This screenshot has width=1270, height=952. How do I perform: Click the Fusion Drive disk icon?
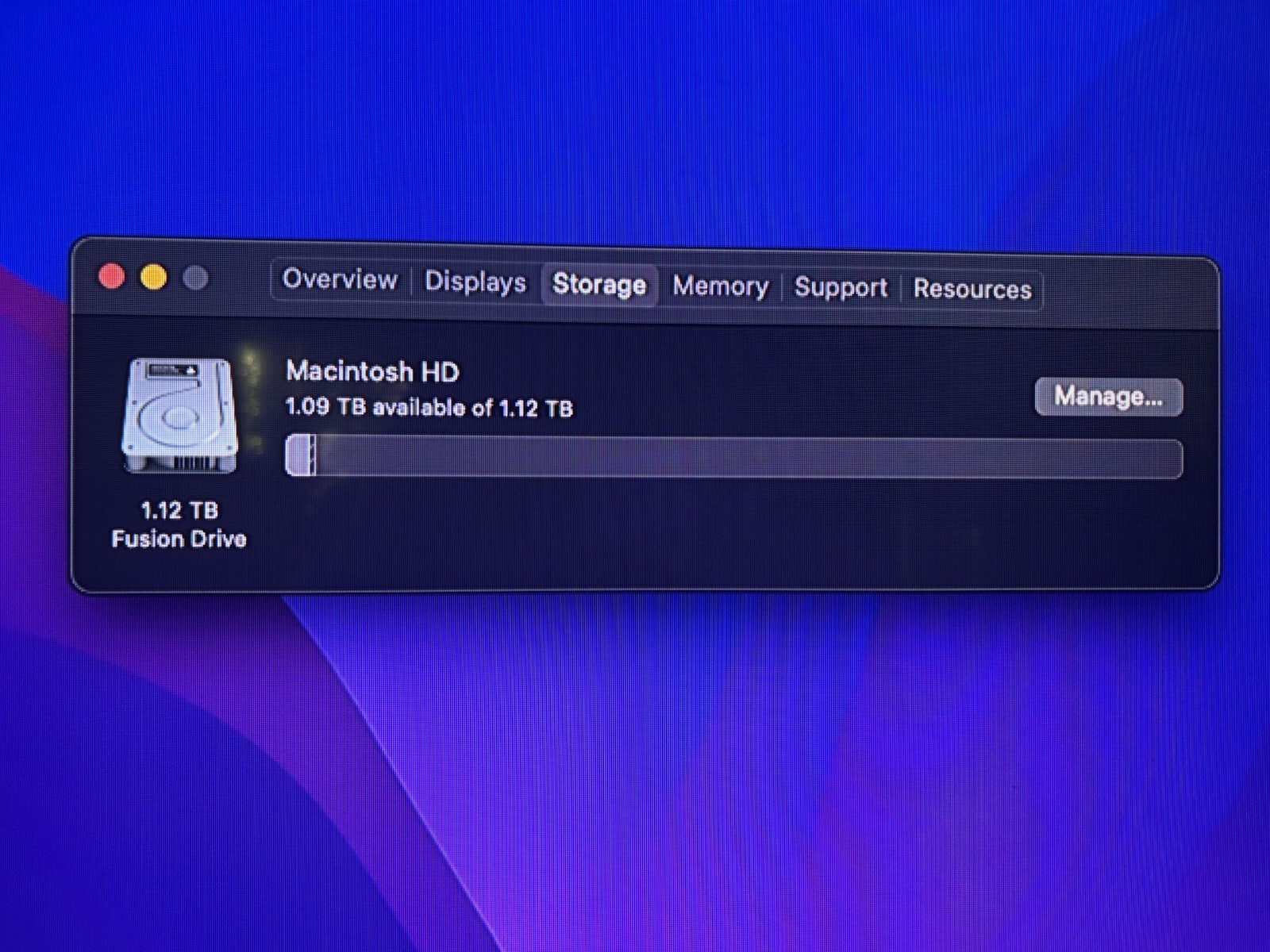point(180,416)
